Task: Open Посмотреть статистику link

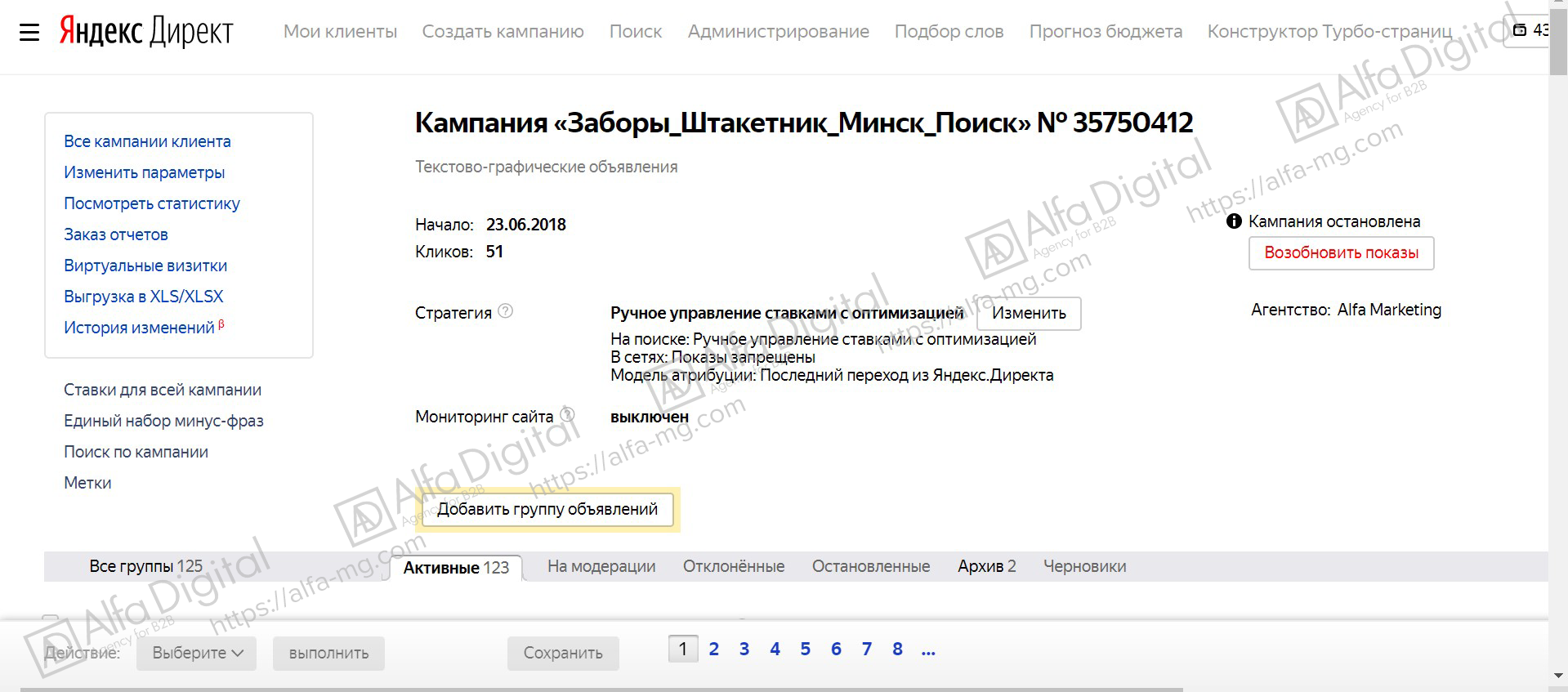Action: [152, 203]
